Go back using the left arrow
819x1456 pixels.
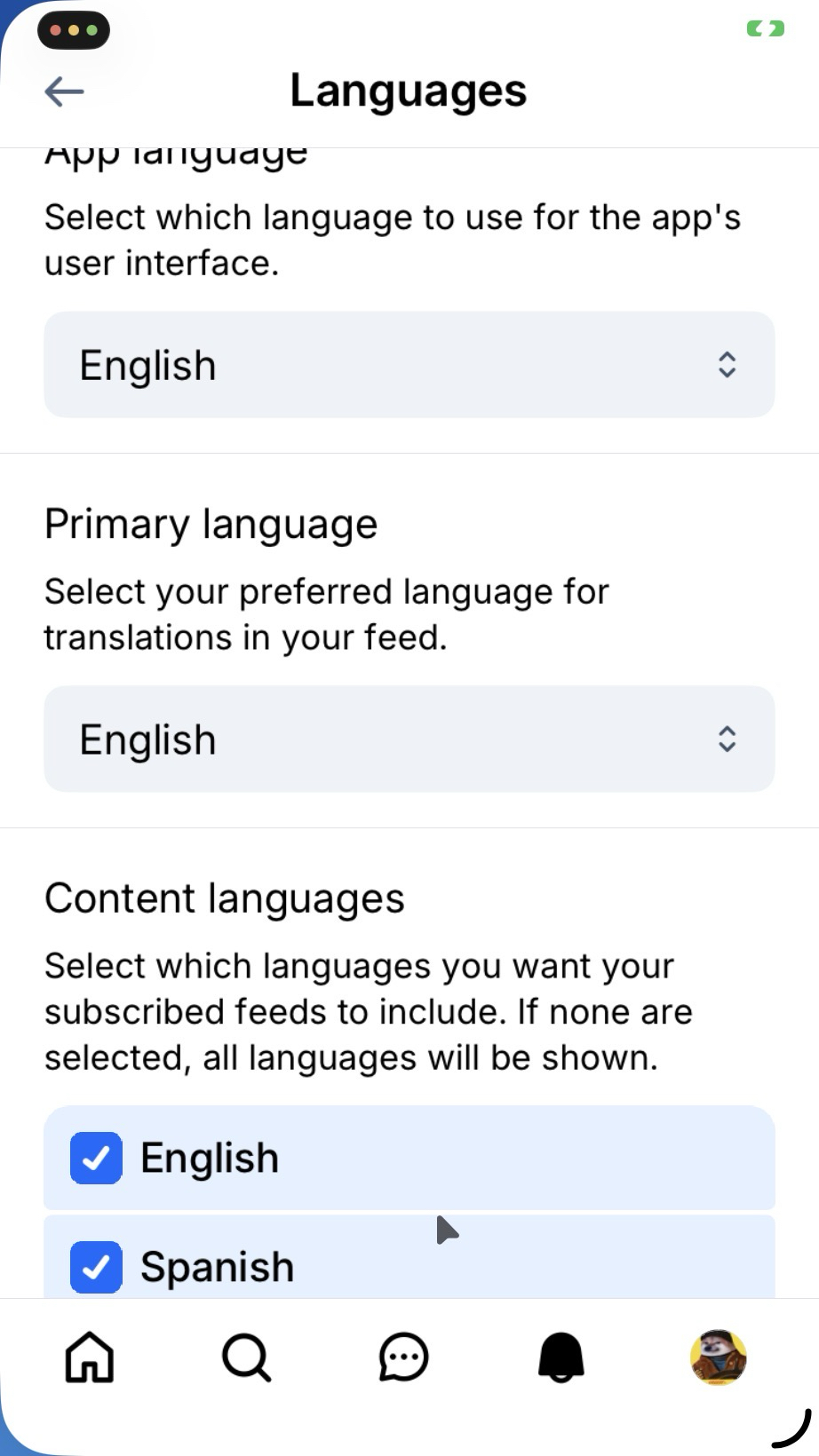tap(64, 91)
